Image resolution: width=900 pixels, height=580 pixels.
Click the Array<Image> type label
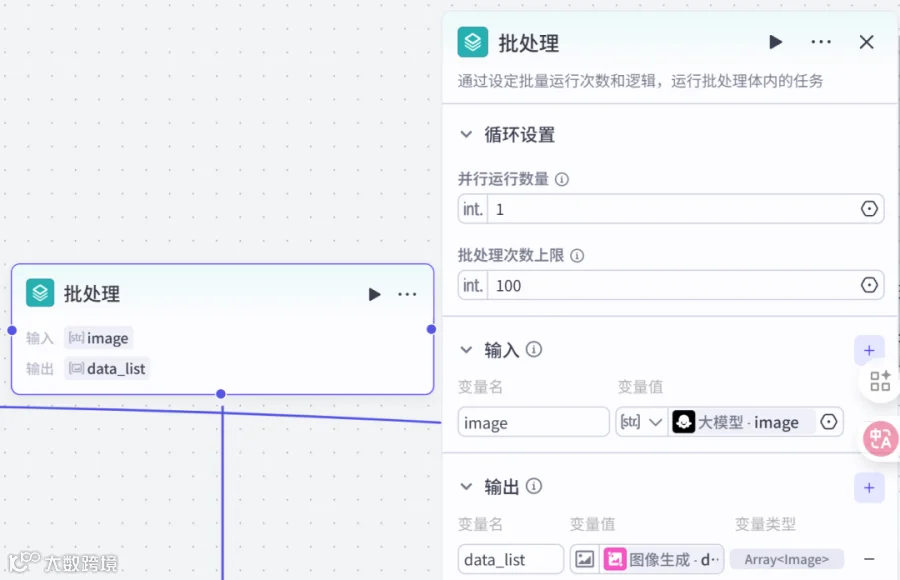tap(786, 559)
